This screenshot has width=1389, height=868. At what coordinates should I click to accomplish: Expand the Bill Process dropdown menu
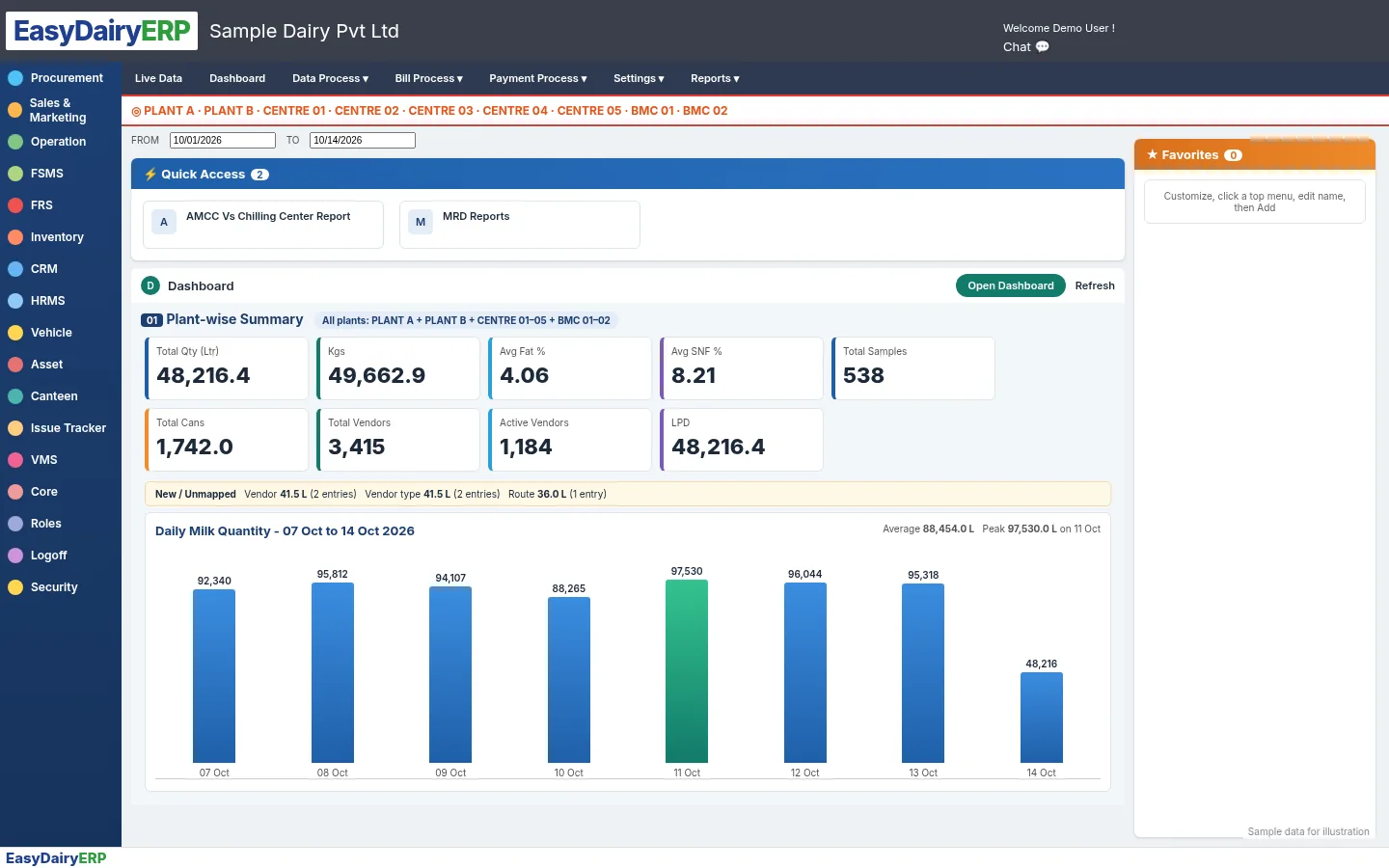pos(429,79)
